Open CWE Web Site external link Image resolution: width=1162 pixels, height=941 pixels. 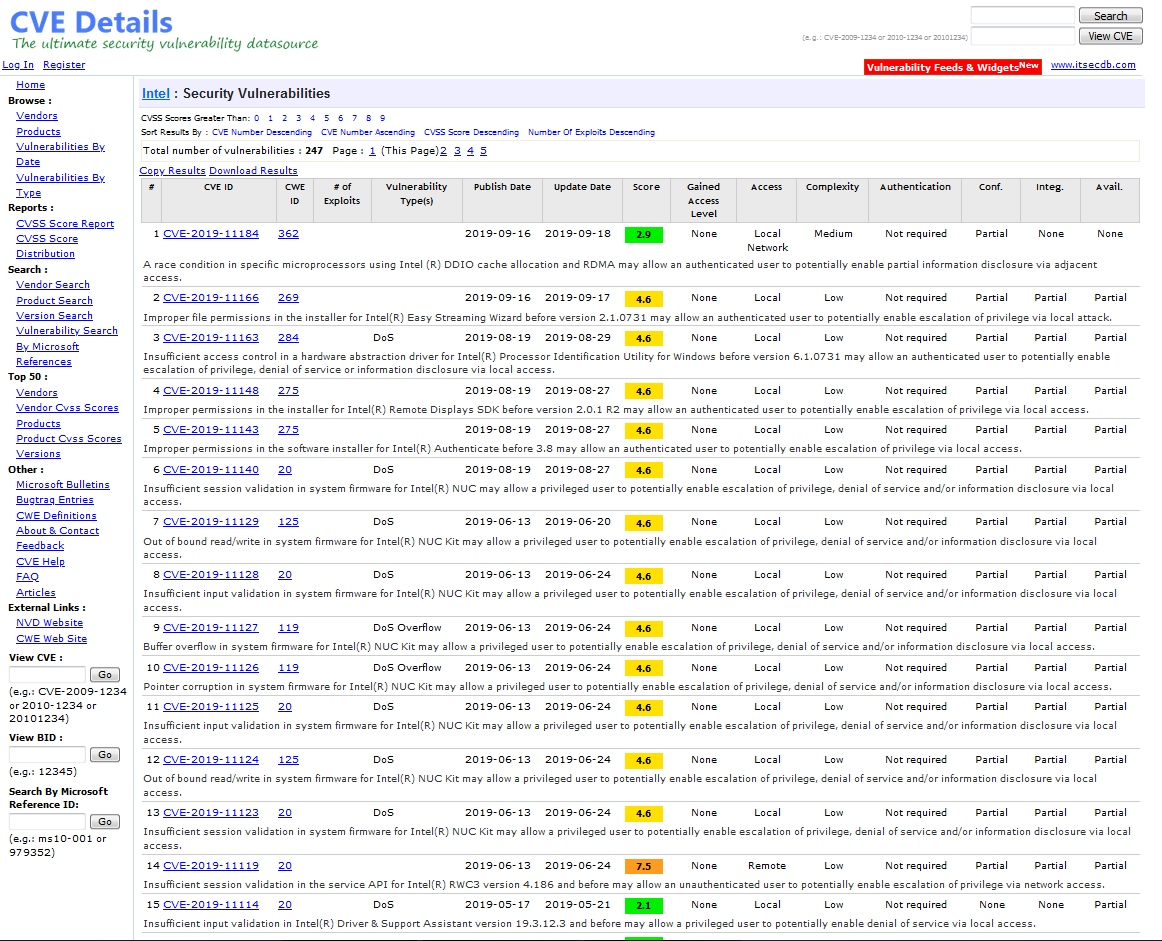(51, 638)
